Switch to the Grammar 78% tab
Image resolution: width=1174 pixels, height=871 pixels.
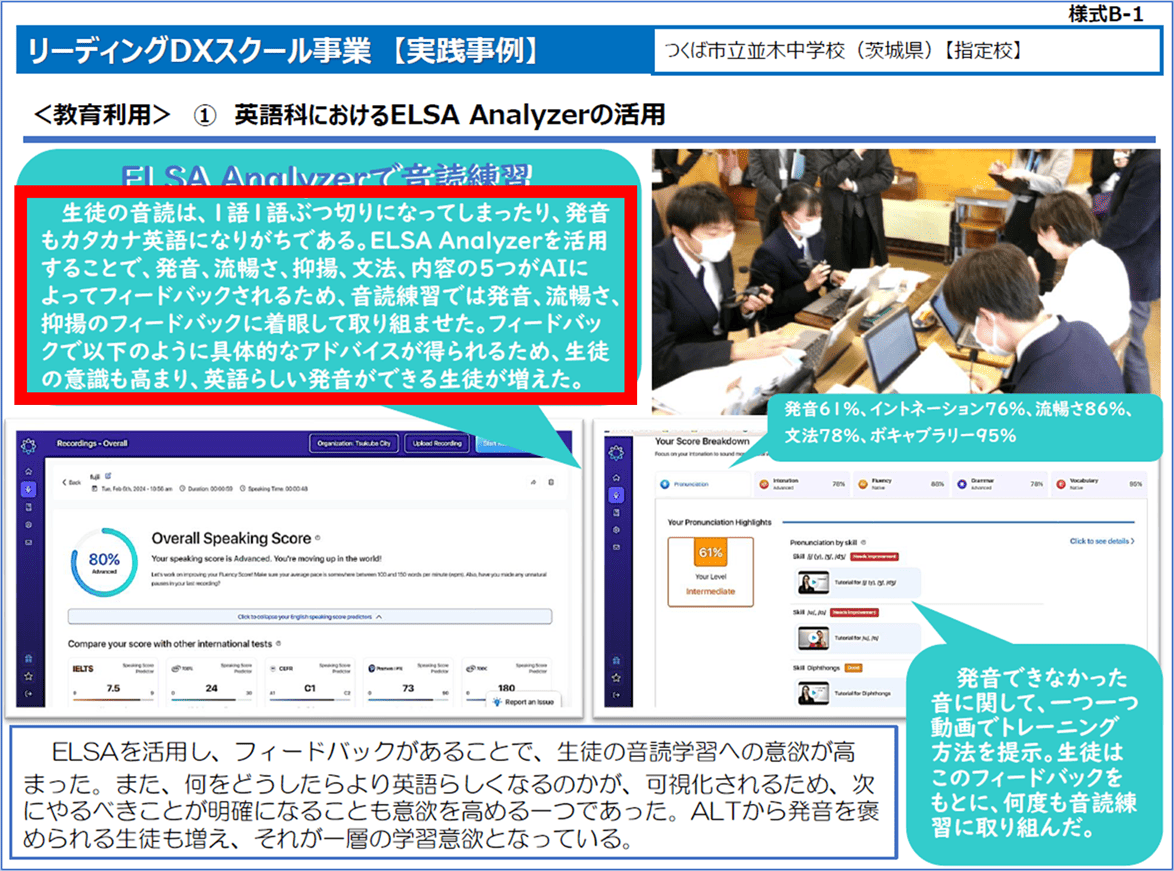[999, 484]
